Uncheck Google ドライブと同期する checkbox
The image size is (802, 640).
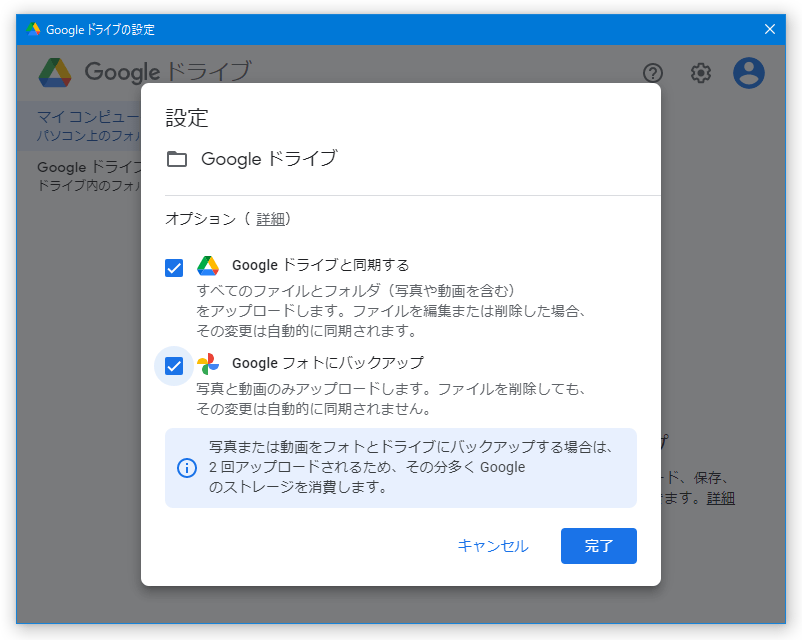[174, 268]
